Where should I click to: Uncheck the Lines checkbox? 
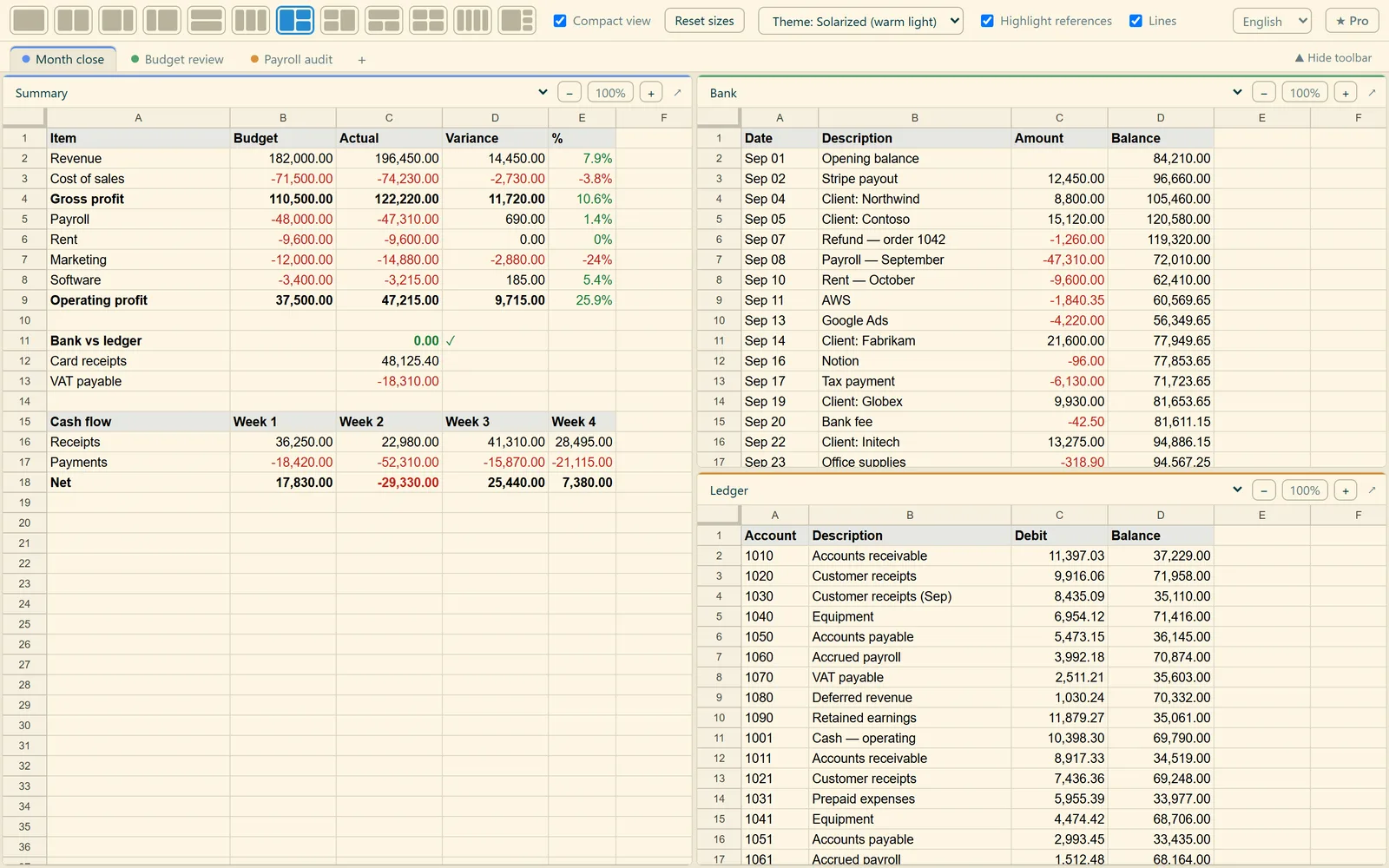[x=1136, y=21]
